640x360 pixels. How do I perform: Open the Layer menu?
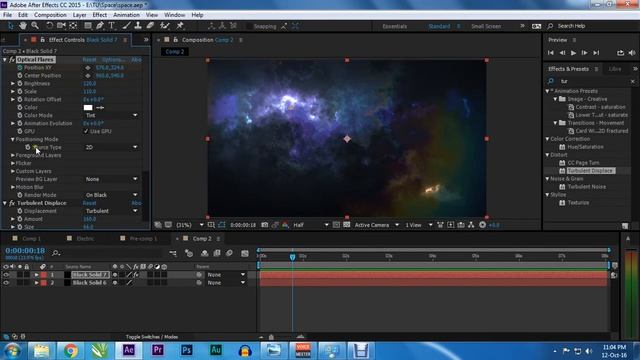click(x=80, y=15)
